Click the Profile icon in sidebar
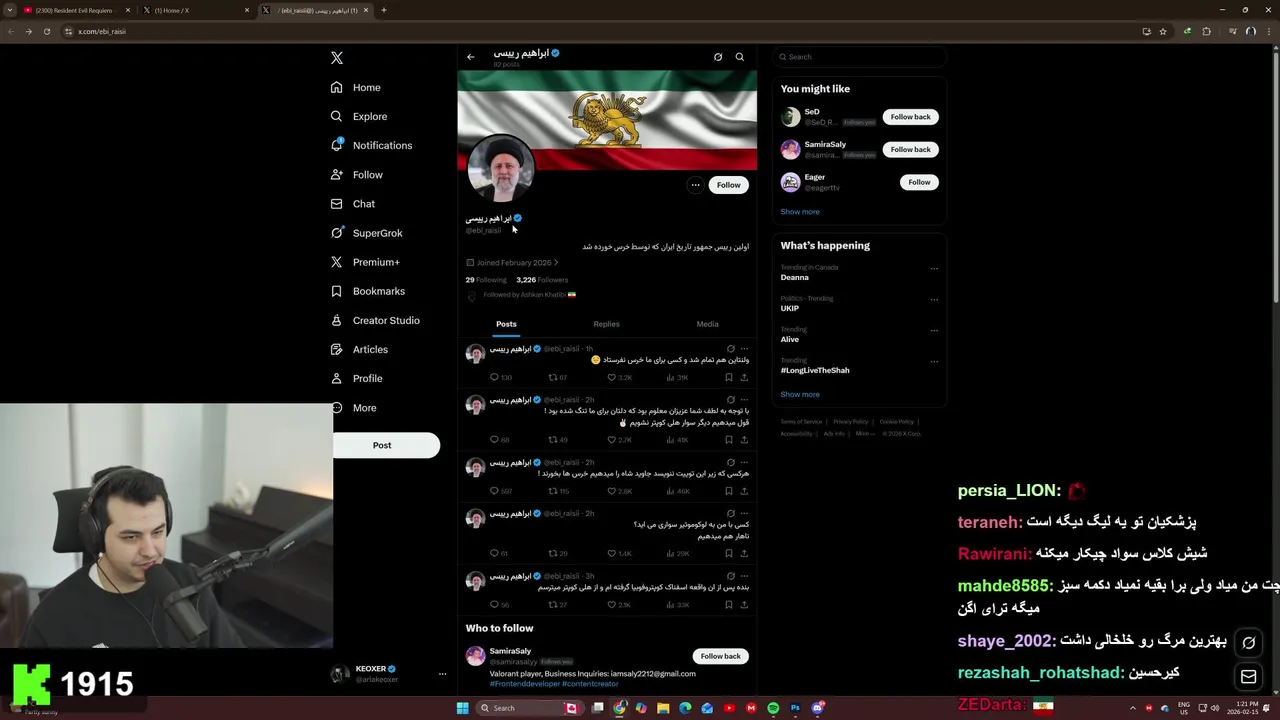The height and width of the screenshot is (720, 1280). 336,378
